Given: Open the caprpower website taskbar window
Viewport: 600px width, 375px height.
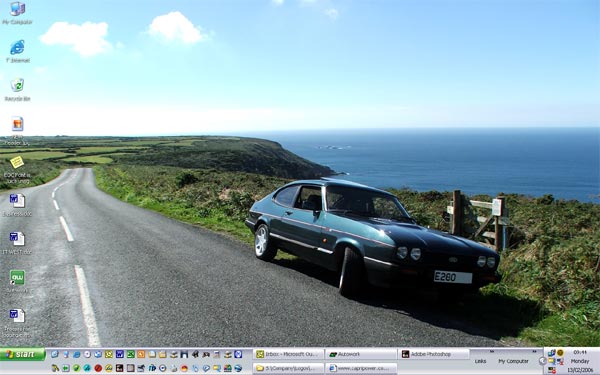Looking at the screenshot, I should click(x=361, y=368).
